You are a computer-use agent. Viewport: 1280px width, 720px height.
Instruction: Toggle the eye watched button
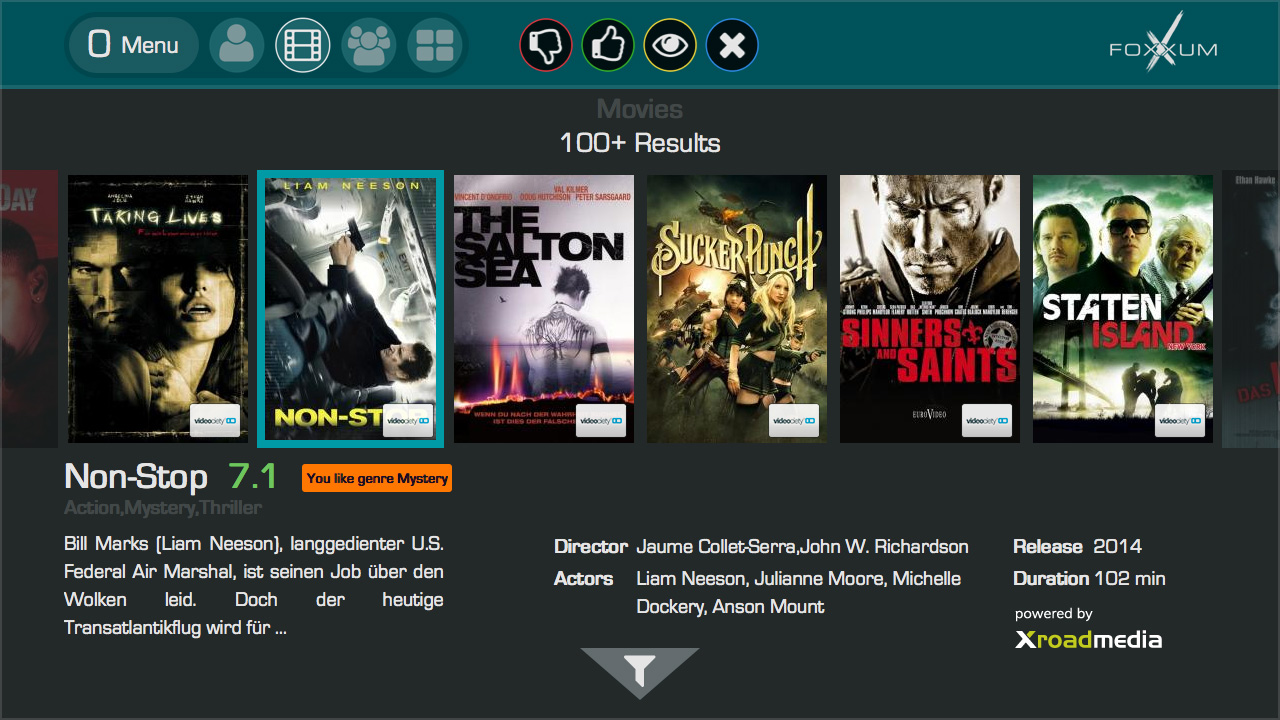(670, 45)
